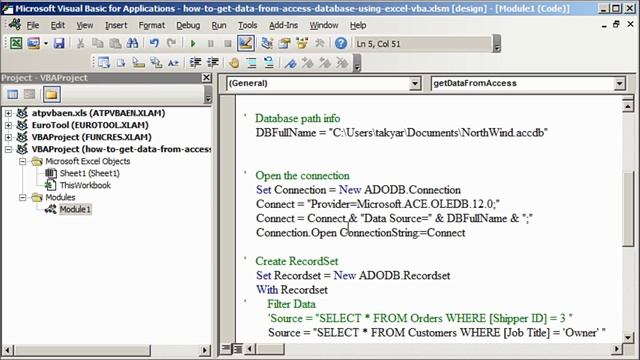
Task: Open Find with the binoculars icon
Action: click(132, 43)
